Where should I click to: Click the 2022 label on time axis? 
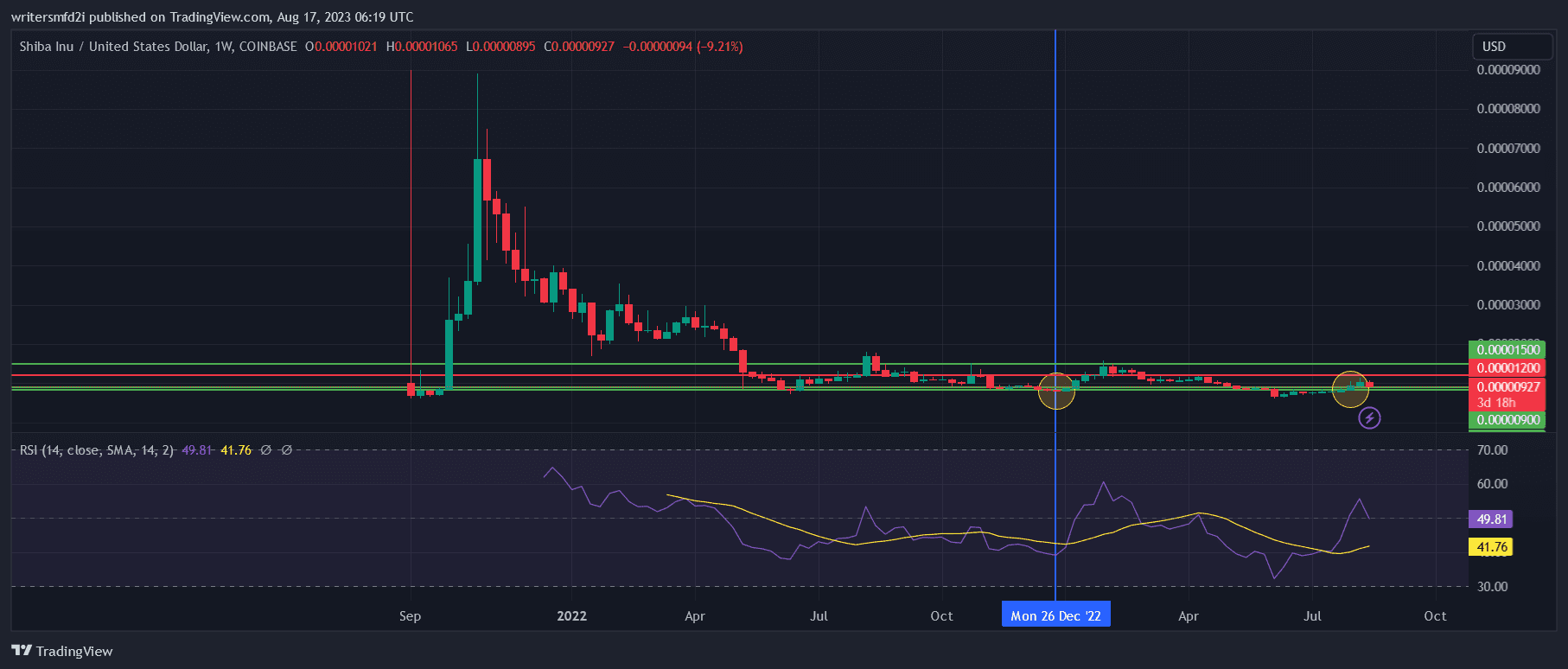[571, 616]
